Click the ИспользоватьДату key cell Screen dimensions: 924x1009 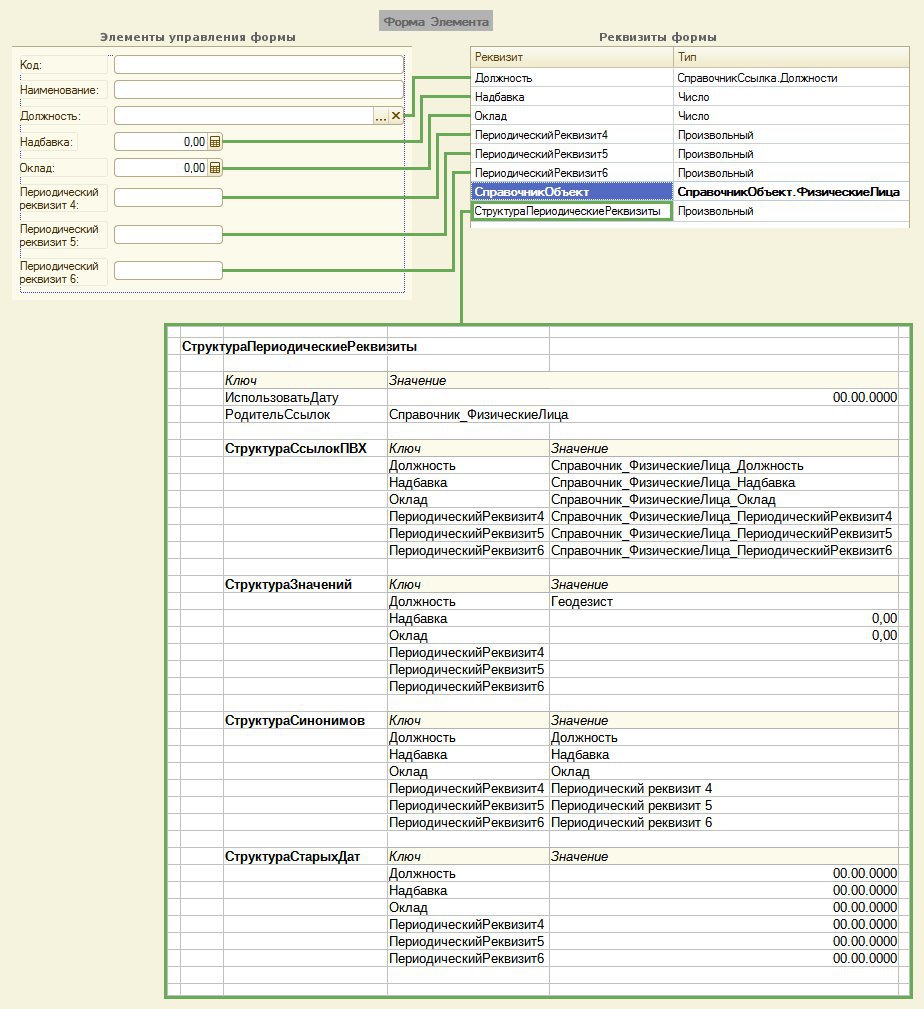(282, 397)
